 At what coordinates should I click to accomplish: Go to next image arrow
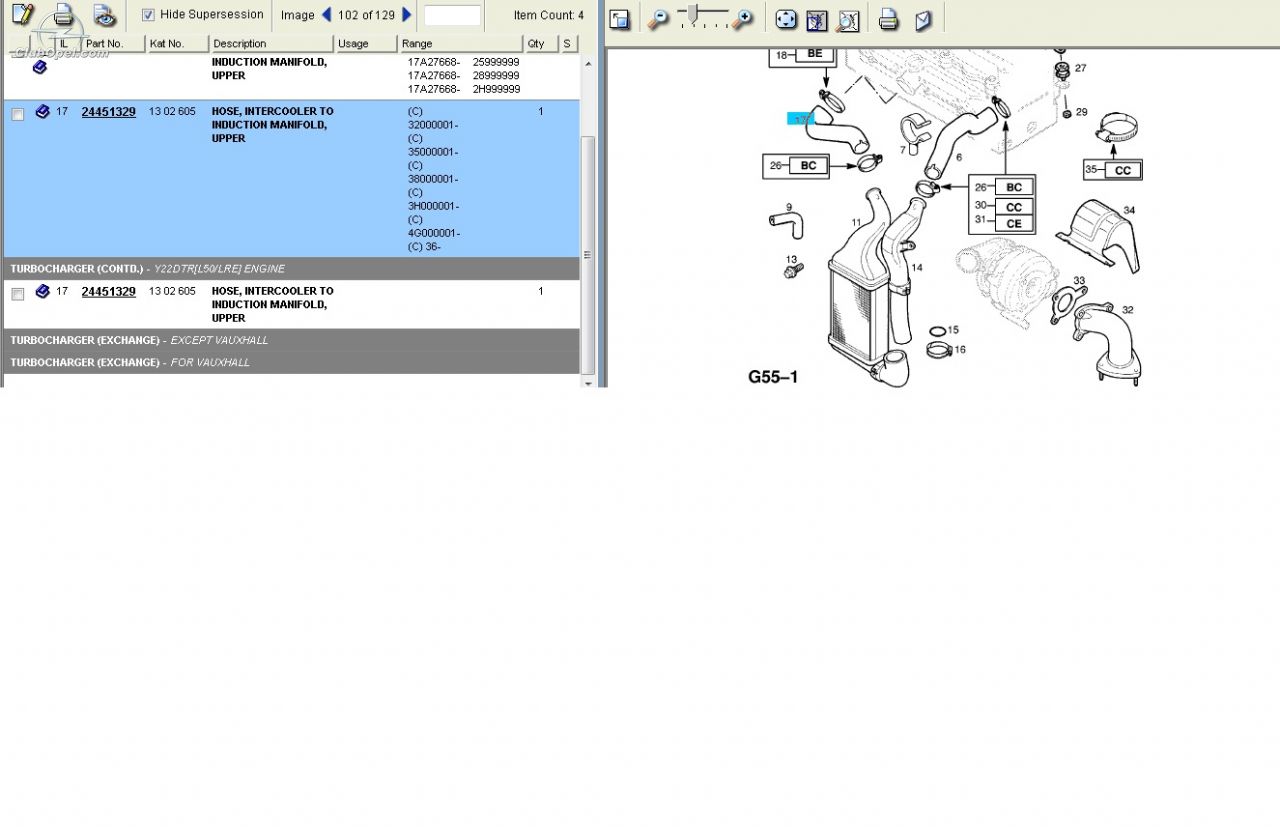coord(406,15)
